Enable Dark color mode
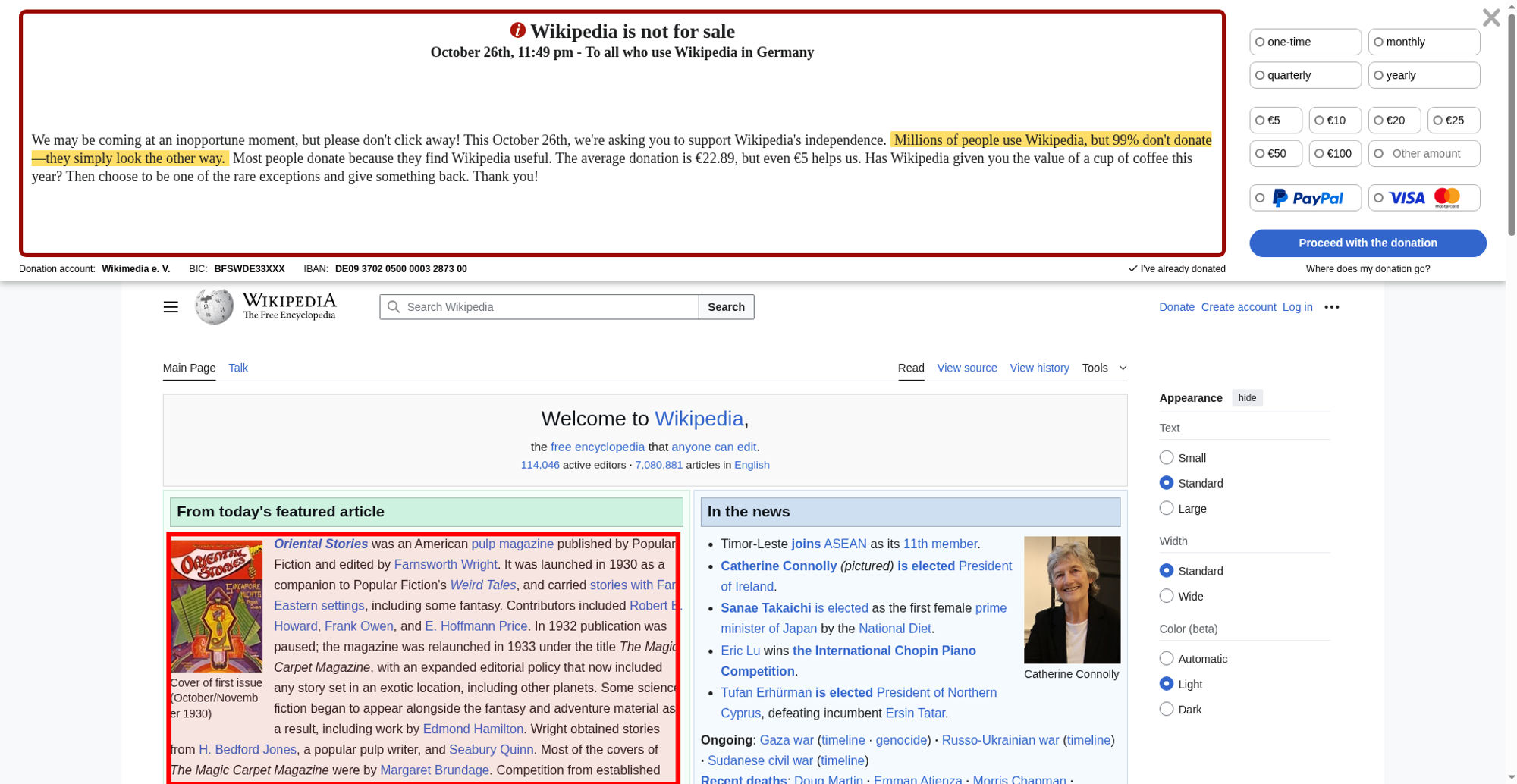1517x784 pixels. point(1167,710)
